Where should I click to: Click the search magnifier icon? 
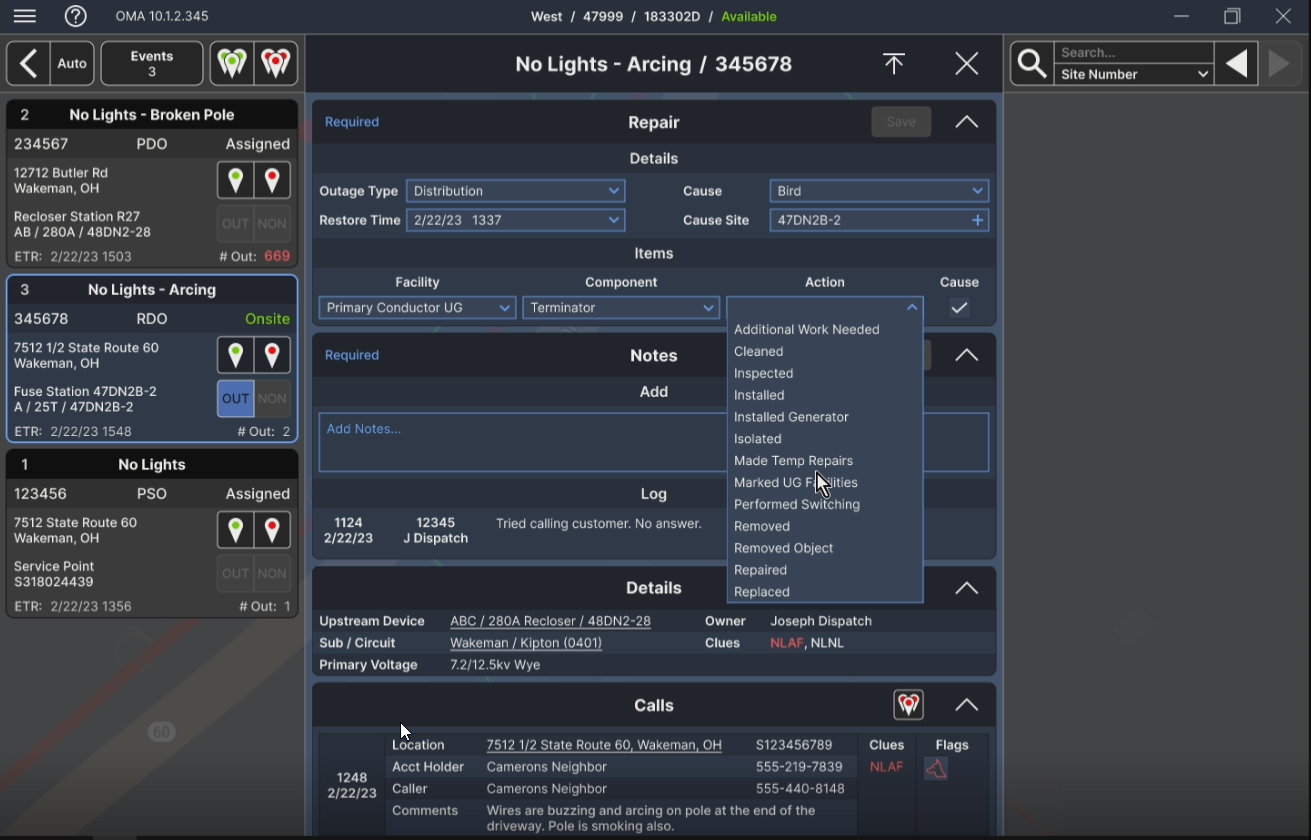click(1032, 64)
